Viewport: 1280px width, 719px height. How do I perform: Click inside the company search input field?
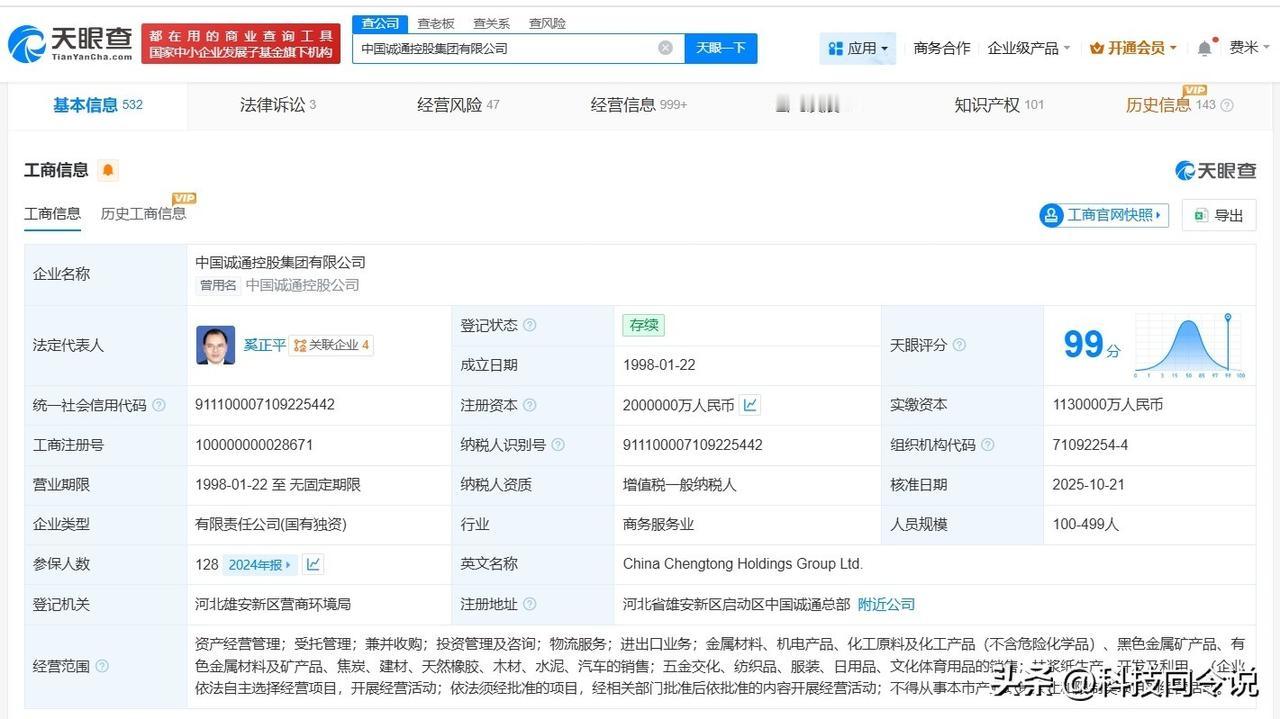[500, 47]
